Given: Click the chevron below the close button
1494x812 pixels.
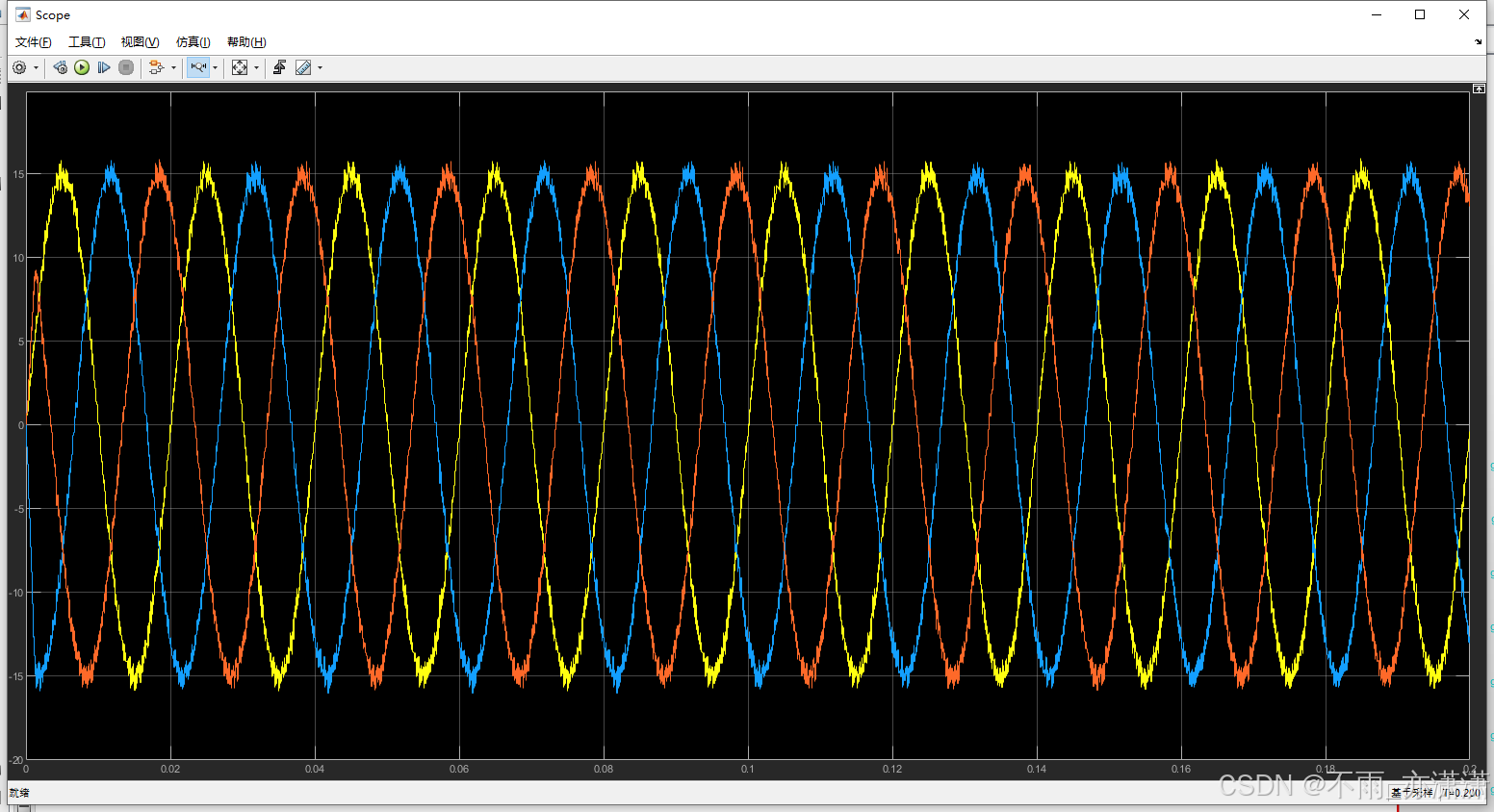Looking at the screenshot, I should [x=1477, y=41].
